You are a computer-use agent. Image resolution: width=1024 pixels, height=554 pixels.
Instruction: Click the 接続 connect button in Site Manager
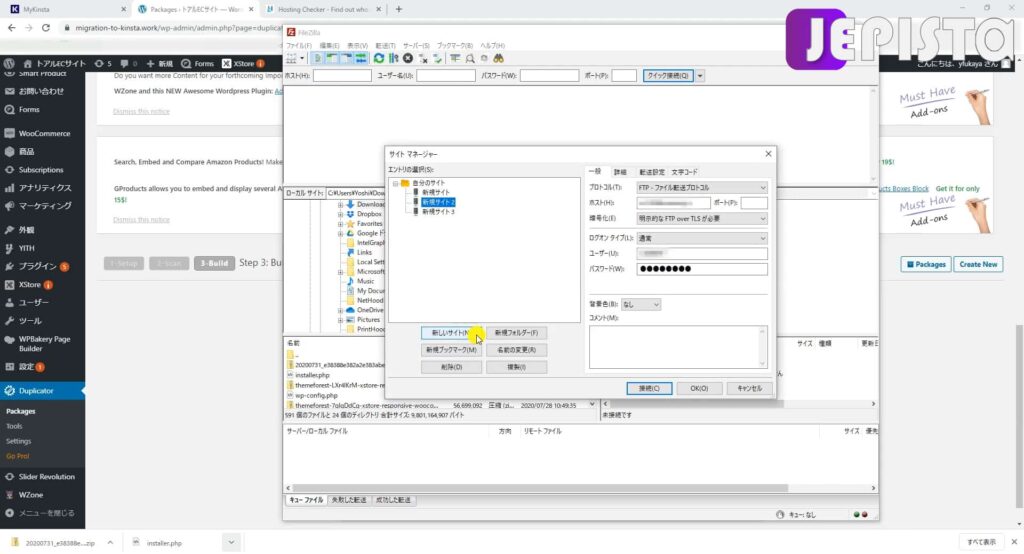pos(649,389)
